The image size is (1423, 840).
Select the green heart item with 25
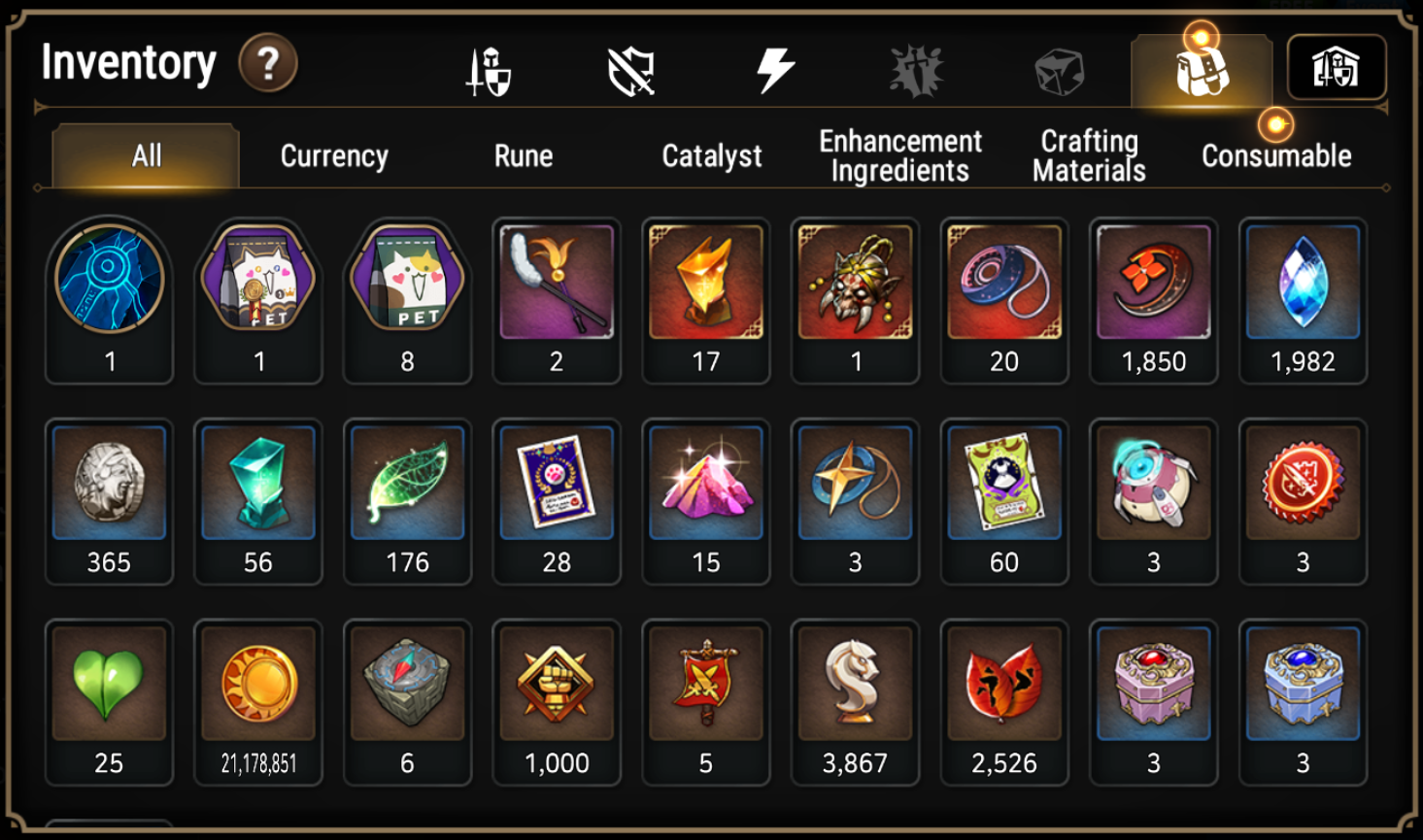click(109, 702)
